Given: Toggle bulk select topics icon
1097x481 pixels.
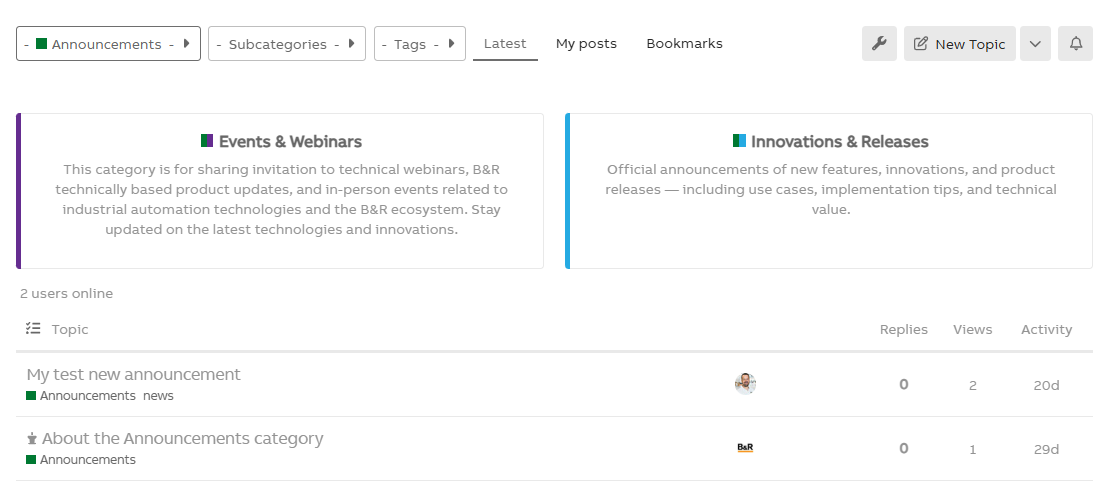Looking at the screenshot, I should click(33, 329).
